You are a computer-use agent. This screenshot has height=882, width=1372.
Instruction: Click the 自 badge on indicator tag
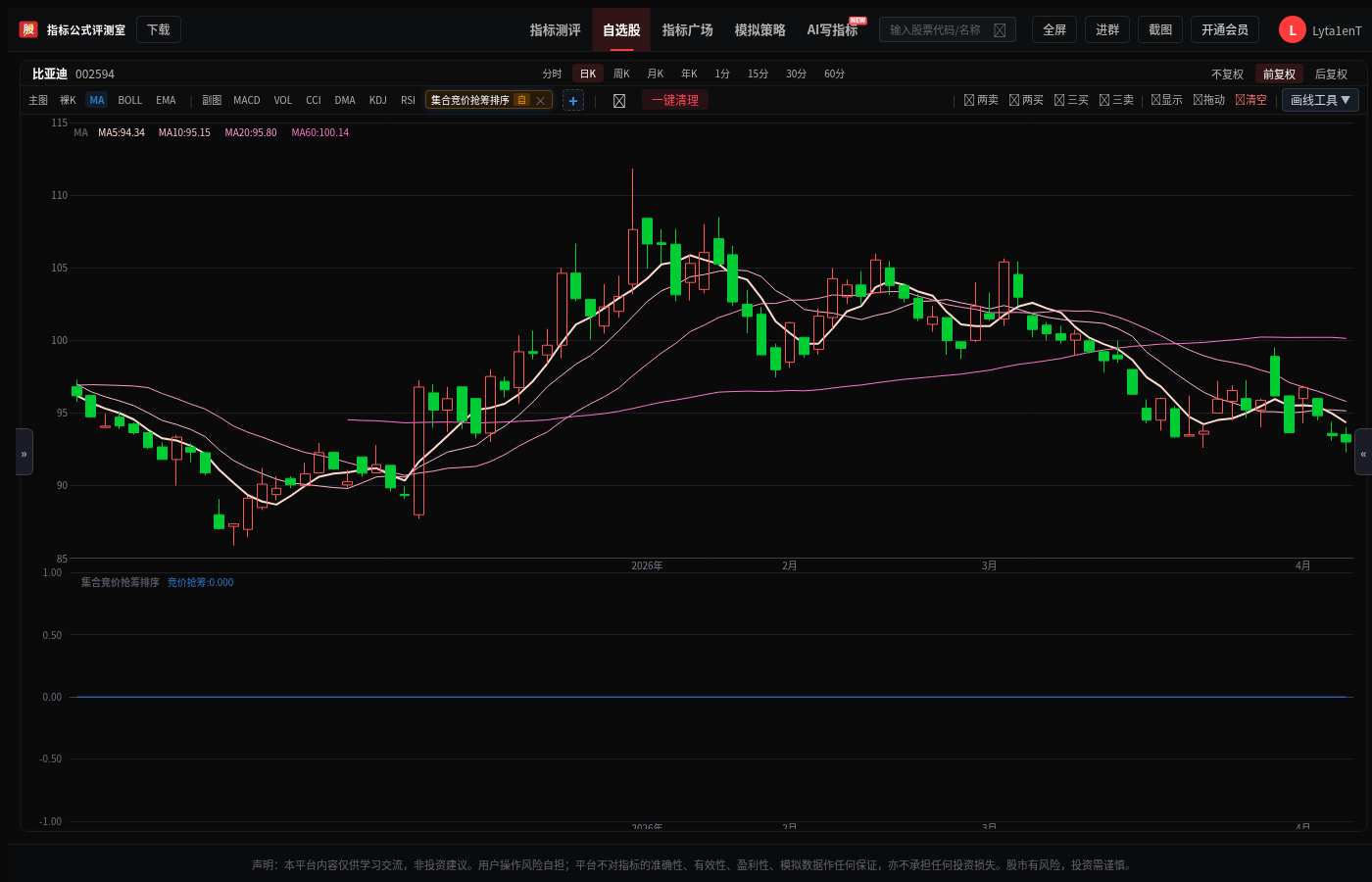pyautogui.click(x=522, y=100)
